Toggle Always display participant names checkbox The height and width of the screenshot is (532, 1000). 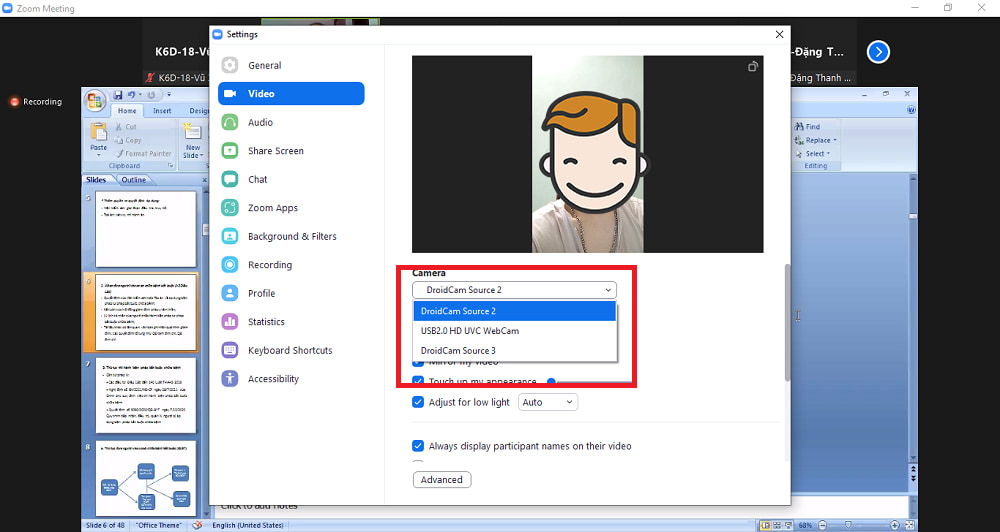tap(418, 446)
